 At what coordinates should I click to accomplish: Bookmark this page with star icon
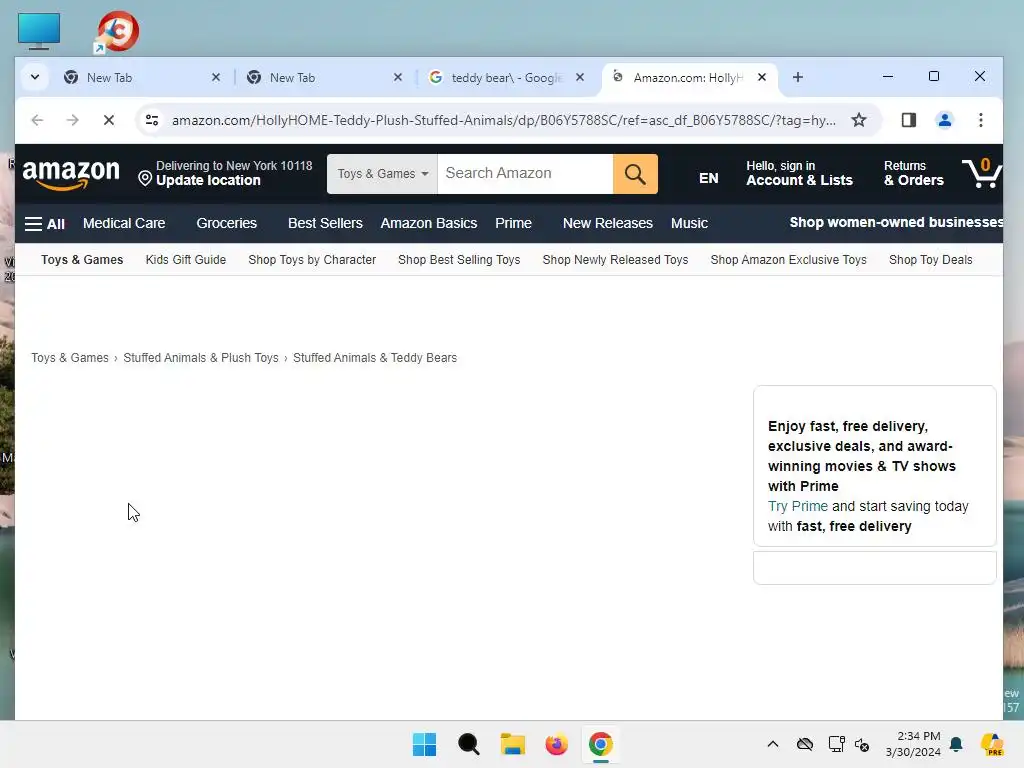coord(859,120)
